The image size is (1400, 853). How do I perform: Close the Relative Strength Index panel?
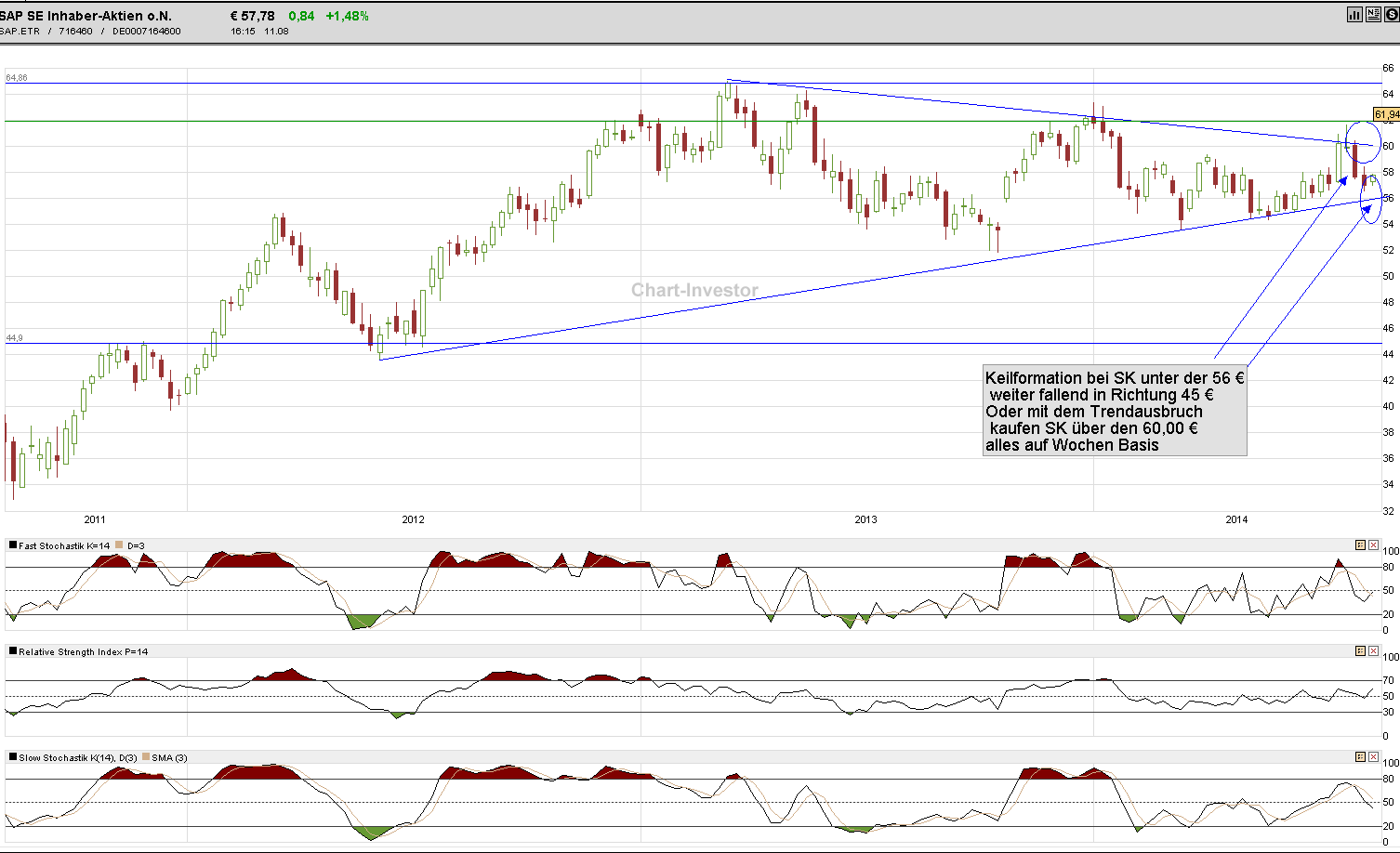(x=1373, y=651)
